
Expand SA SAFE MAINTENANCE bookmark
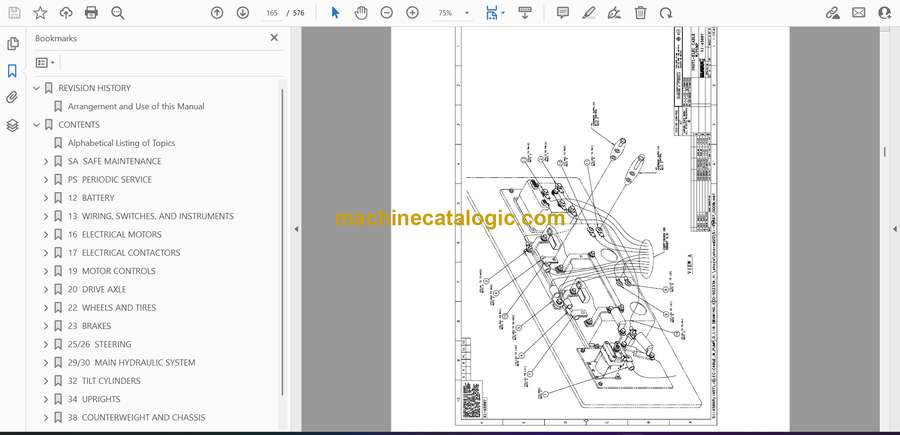tap(46, 161)
